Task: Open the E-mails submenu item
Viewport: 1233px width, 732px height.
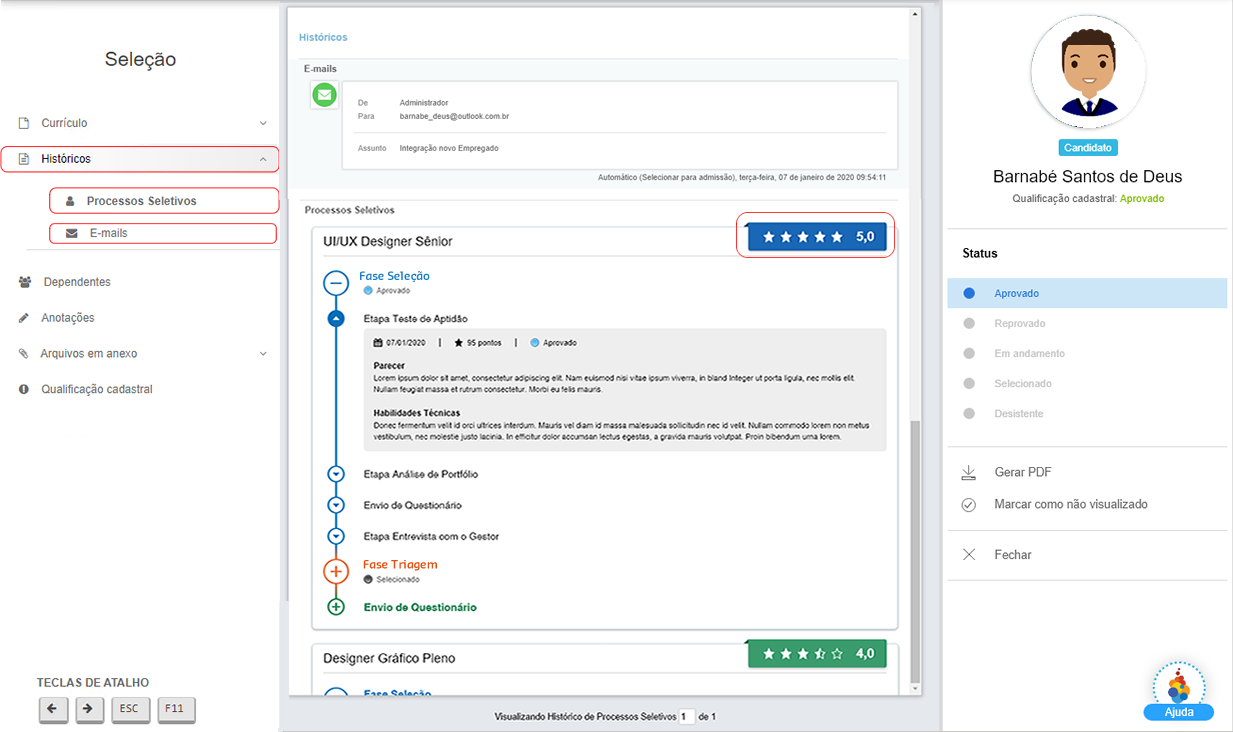Action: [108, 233]
